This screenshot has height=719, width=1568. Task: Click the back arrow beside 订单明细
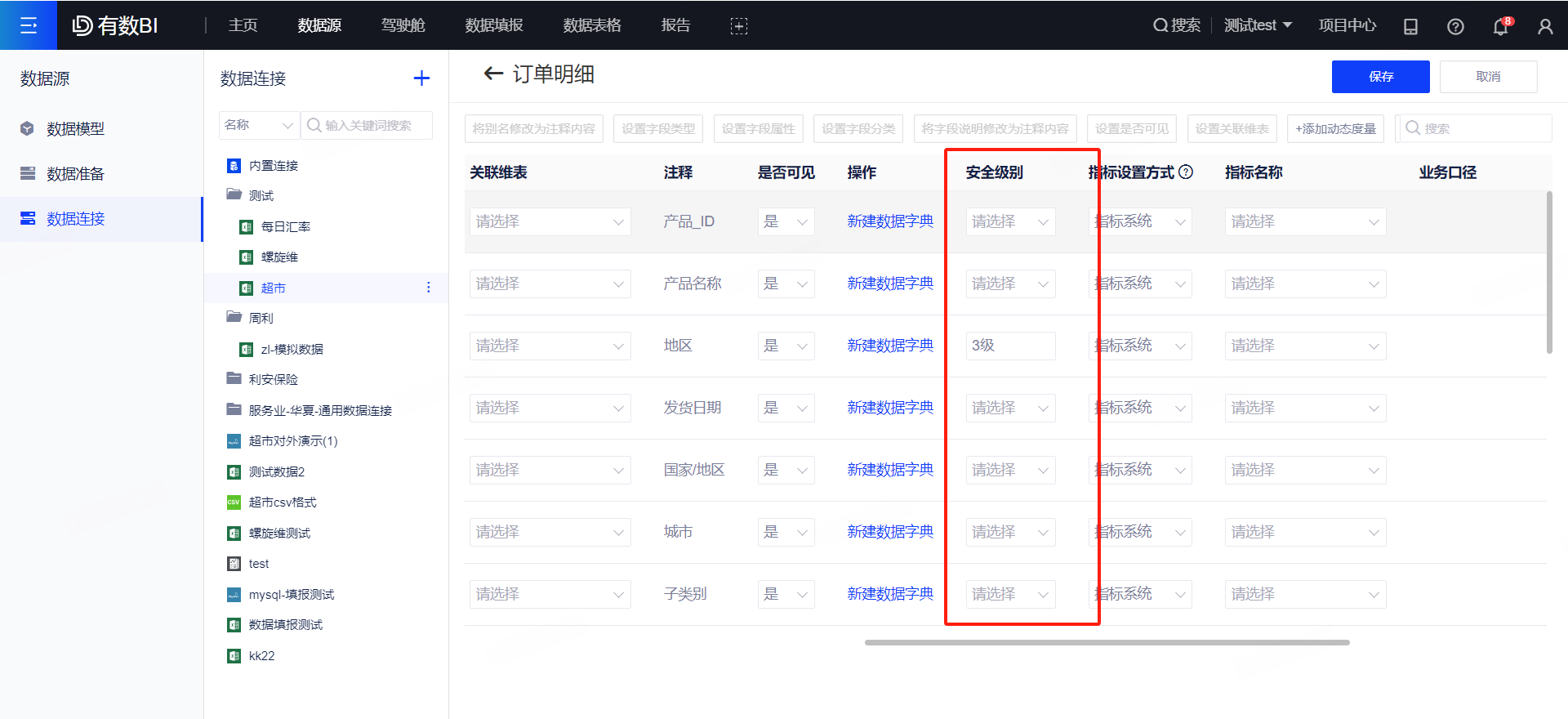(x=493, y=74)
